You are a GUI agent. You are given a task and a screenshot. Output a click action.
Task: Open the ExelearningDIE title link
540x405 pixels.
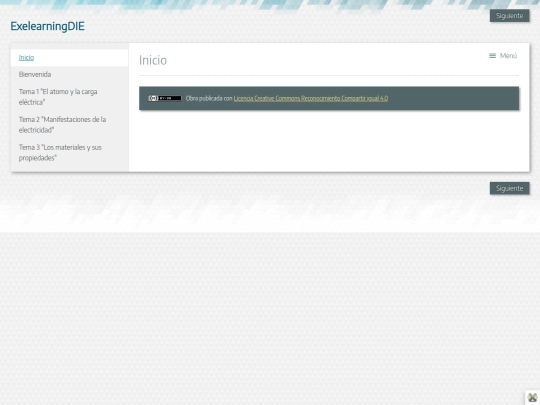(47, 26)
